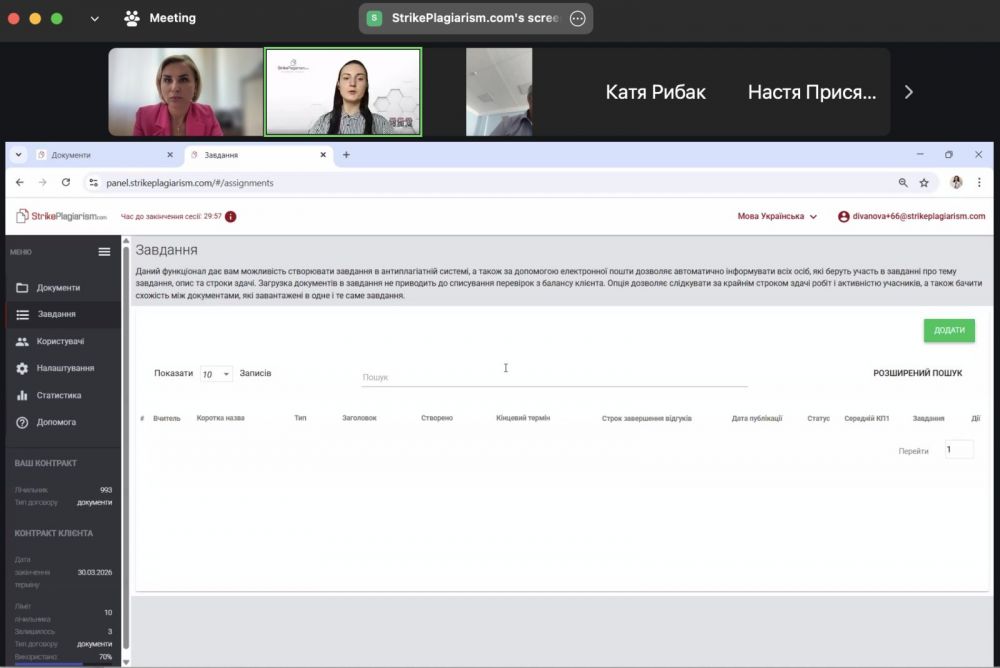Sort by the Кінцевий термін column header
The width and height of the screenshot is (1000, 668).
click(x=523, y=418)
